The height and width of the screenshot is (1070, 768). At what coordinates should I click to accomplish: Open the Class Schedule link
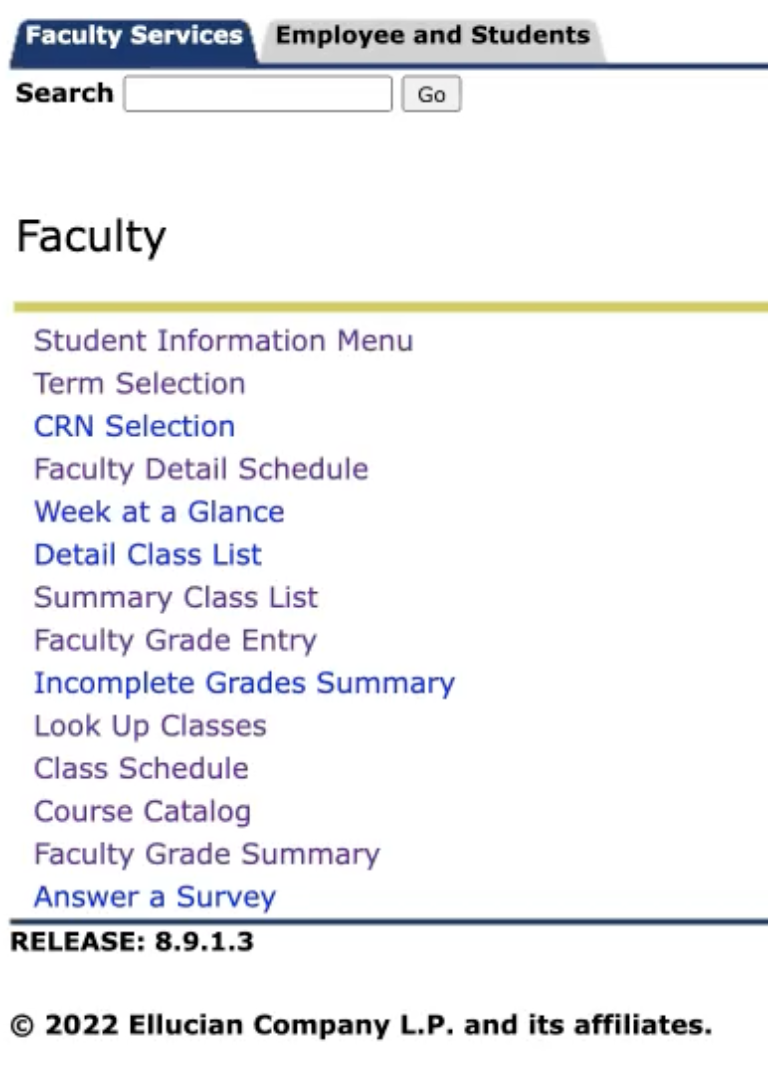[141, 769]
